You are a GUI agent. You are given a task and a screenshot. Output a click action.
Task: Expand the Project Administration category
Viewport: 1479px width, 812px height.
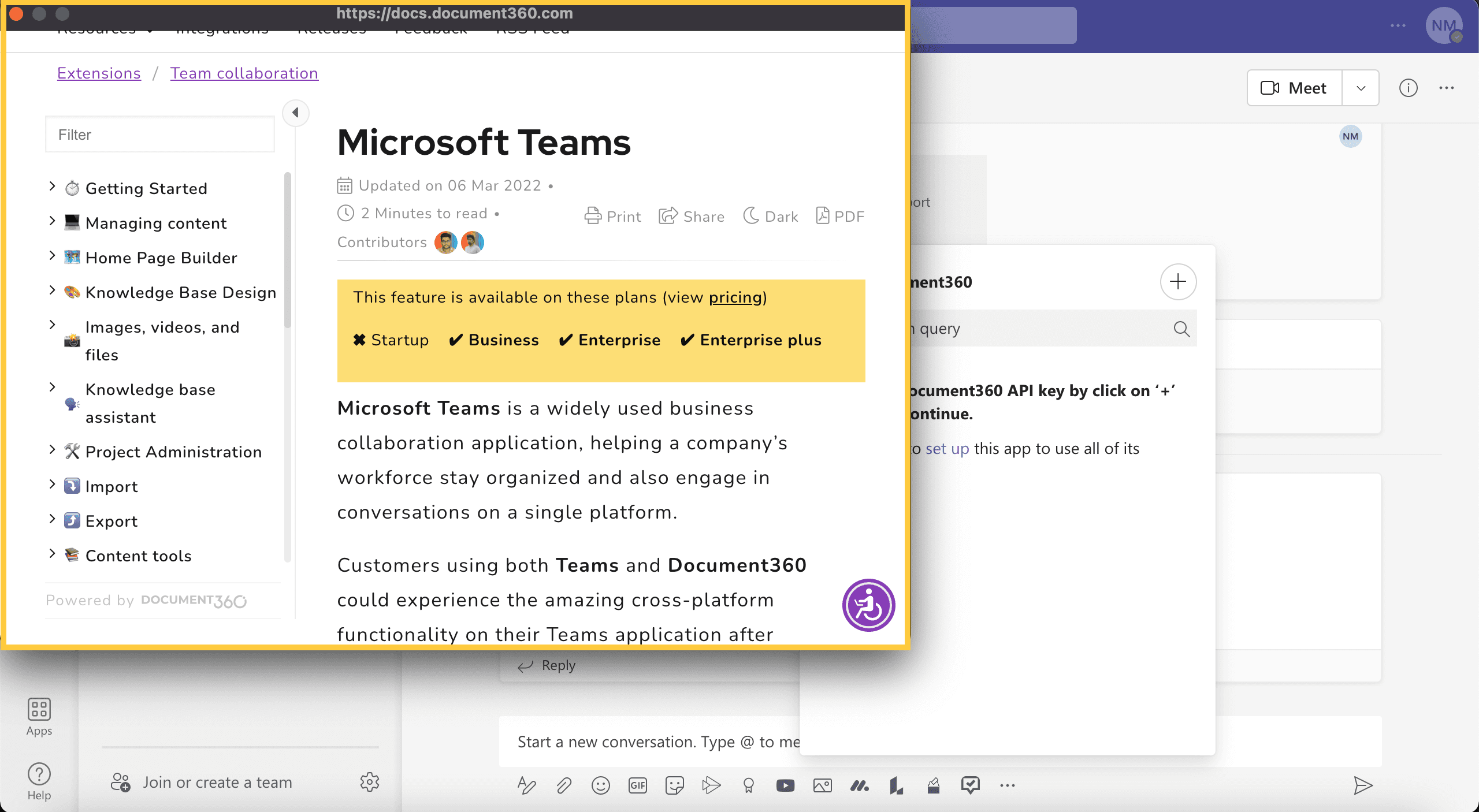(x=52, y=450)
